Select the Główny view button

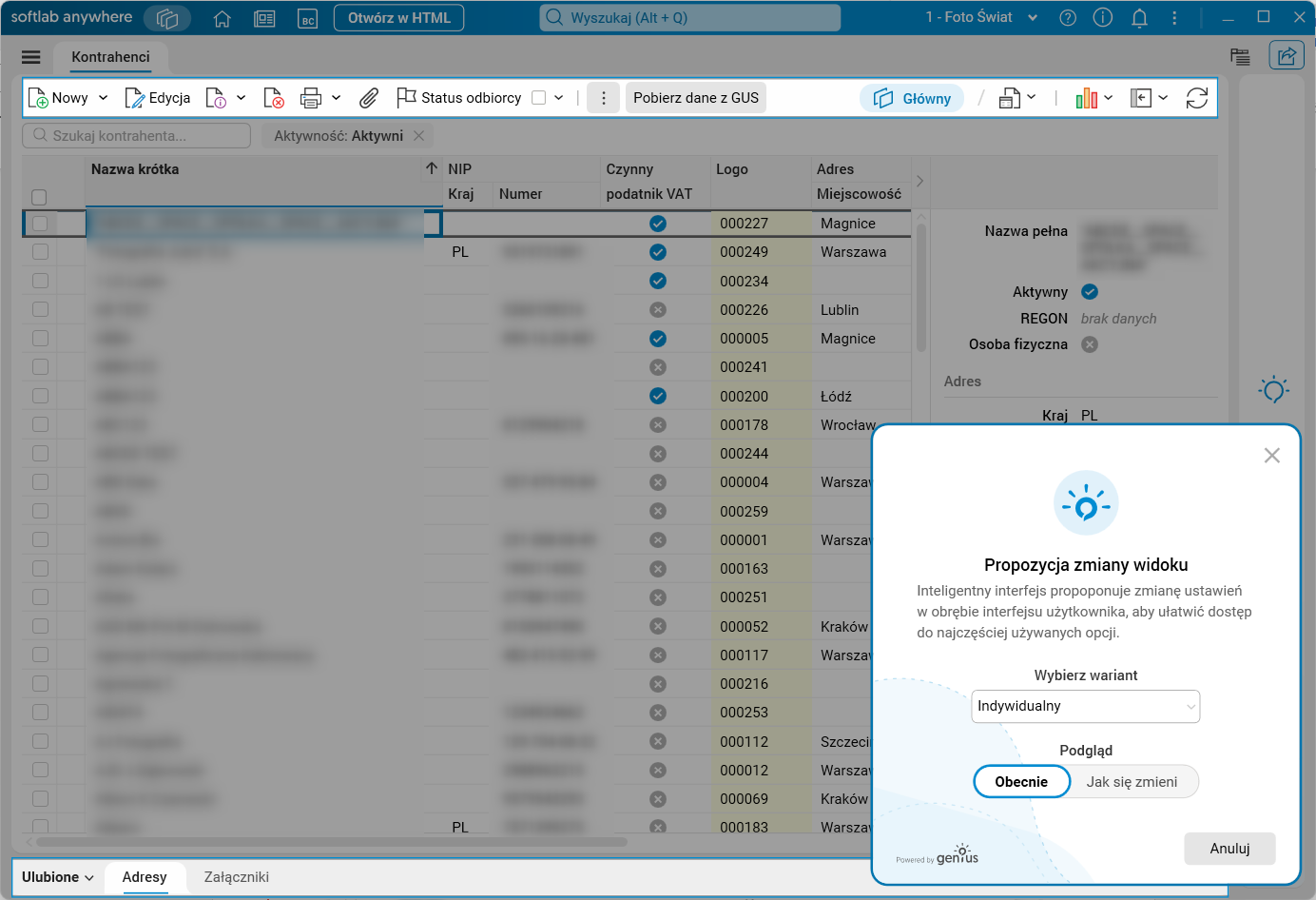tap(913, 98)
